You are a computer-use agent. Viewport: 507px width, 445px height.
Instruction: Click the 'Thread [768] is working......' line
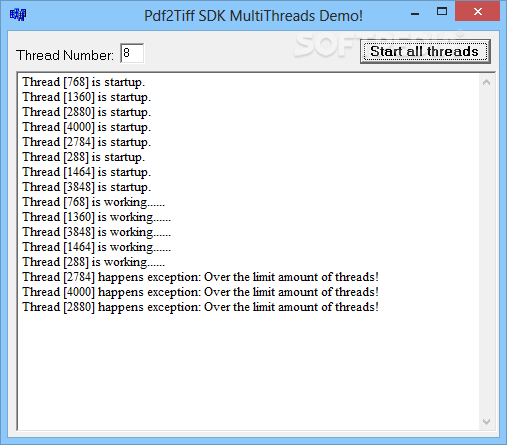(94, 202)
